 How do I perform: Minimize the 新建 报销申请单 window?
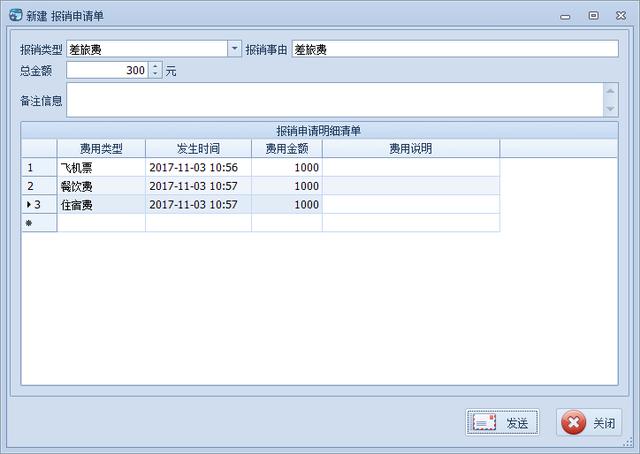(565, 16)
